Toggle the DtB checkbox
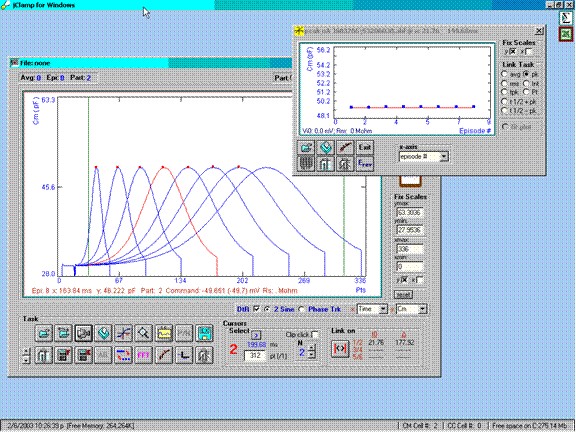Image resolution: width=576 pixels, height=433 pixels. [257, 309]
